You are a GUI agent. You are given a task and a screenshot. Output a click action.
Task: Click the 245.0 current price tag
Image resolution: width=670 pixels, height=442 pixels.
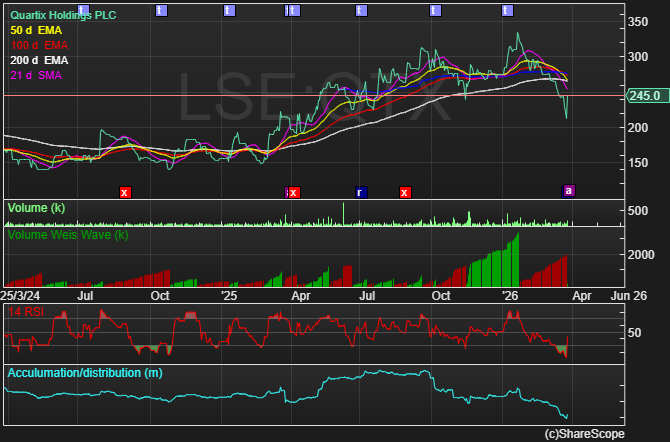coord(644,96)
